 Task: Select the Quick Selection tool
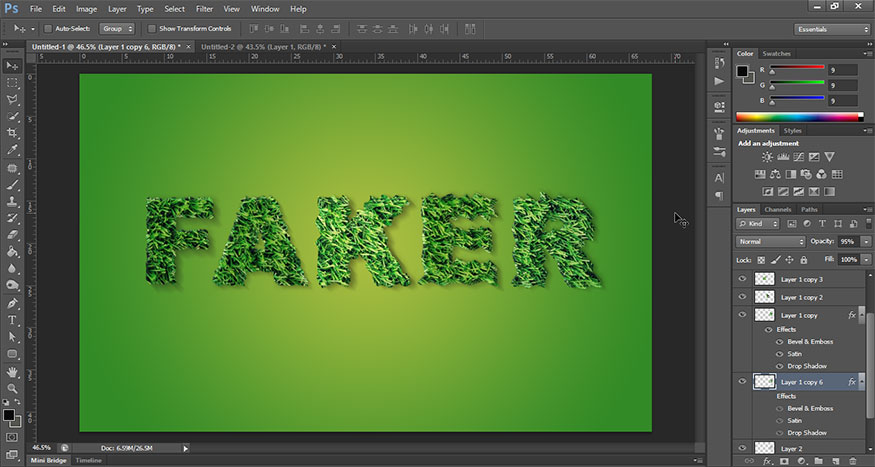[x=12, y=117]
